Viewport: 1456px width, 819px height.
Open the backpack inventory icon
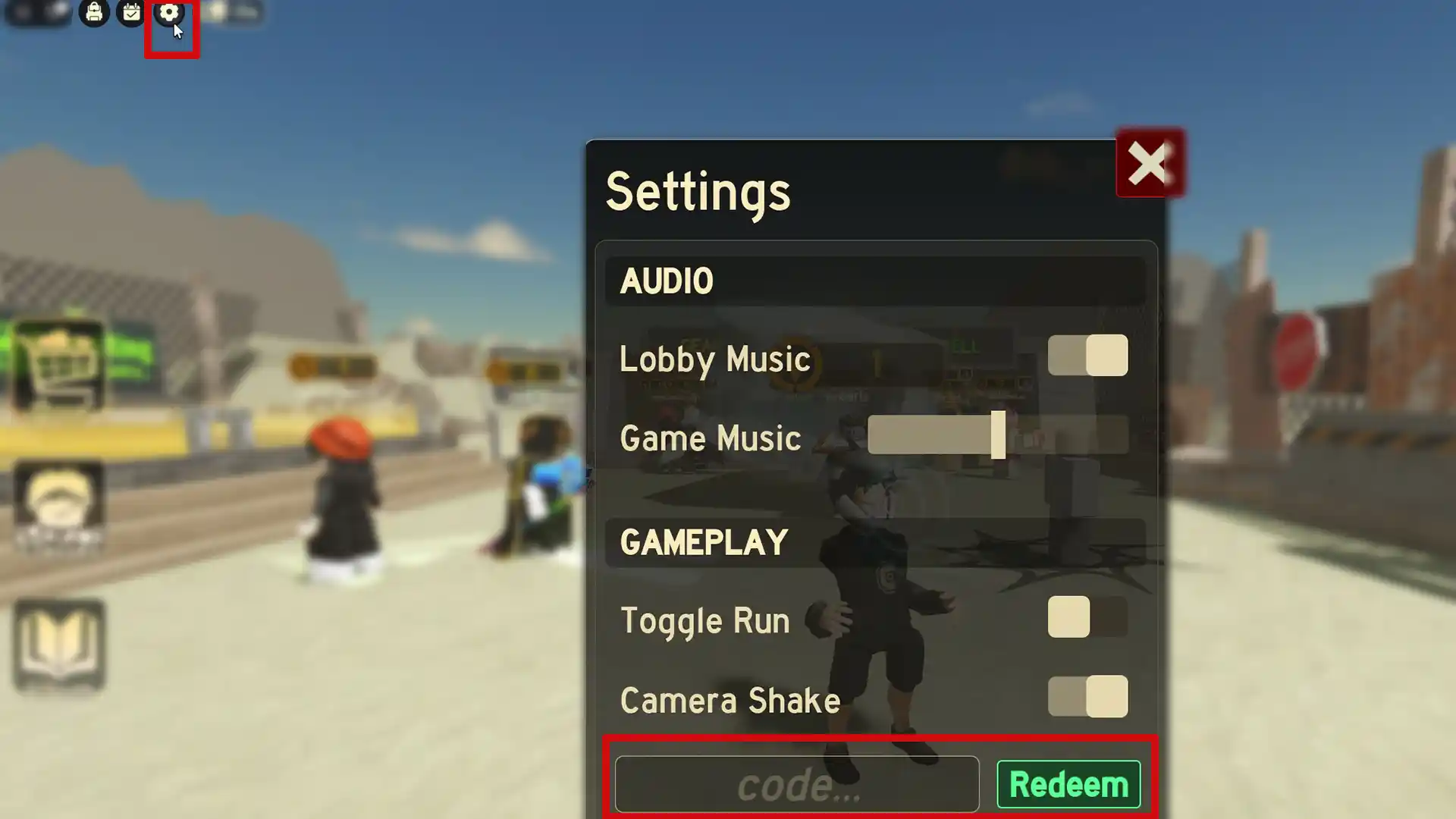coord(94,12)
